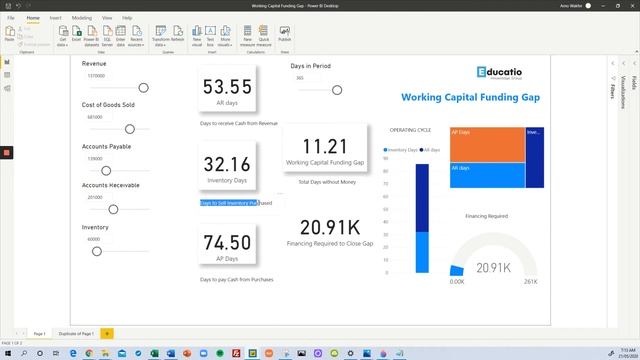The width and height of the screenshot is (640, 360).
Task: Click the orange AP Days treemap block
Action: coord(487,144)
